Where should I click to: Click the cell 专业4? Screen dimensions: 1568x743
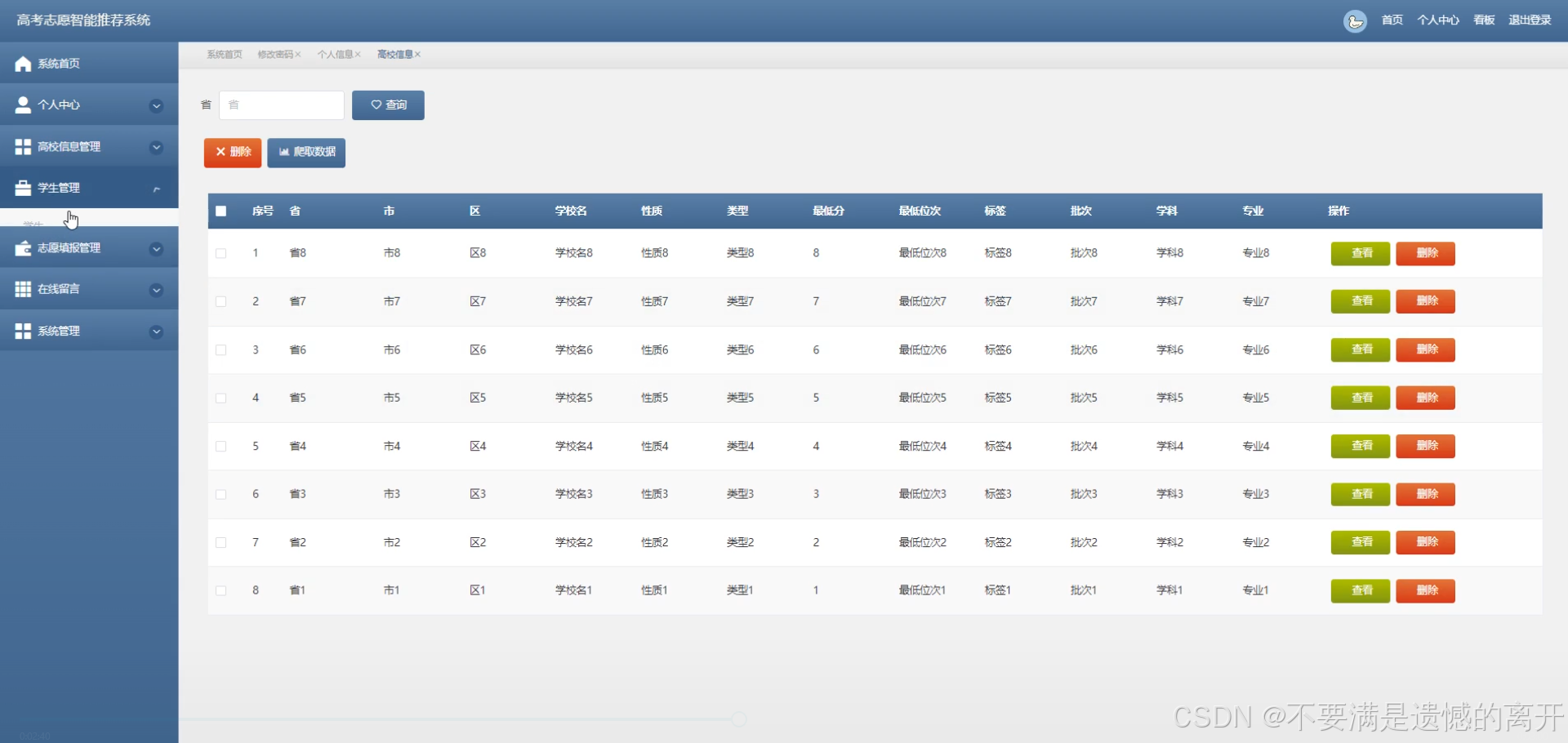[1256, 446]
